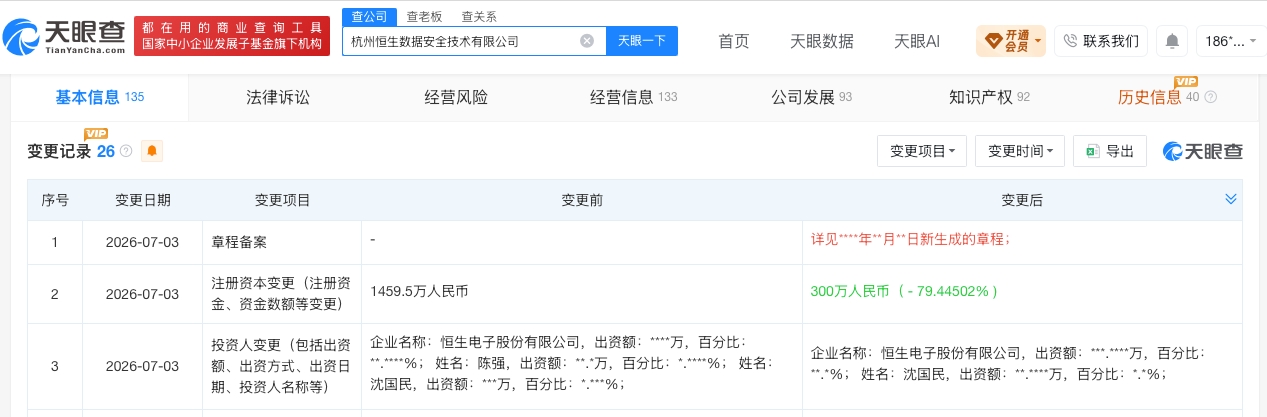1267x417 pixels.
Task: Click the Excel icon on 导出 button
Action: tap(1093, 151)
